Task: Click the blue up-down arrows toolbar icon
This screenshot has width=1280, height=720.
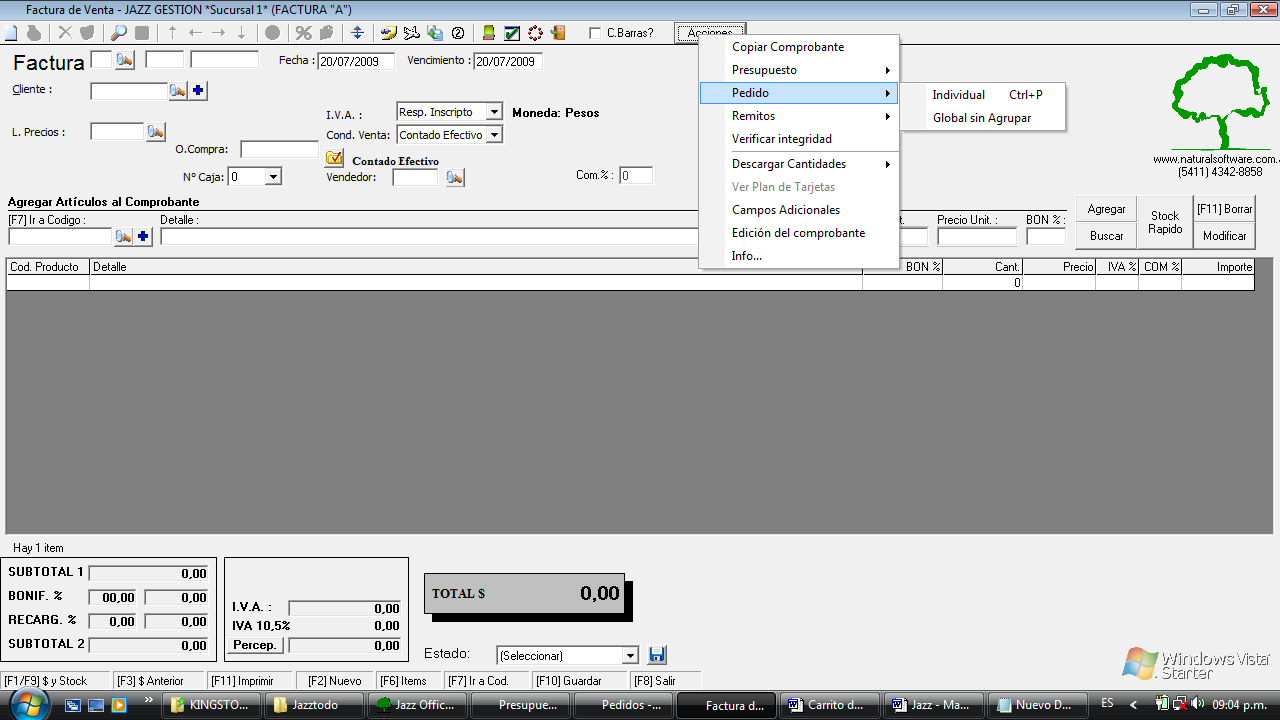Action: coord(357,33)
